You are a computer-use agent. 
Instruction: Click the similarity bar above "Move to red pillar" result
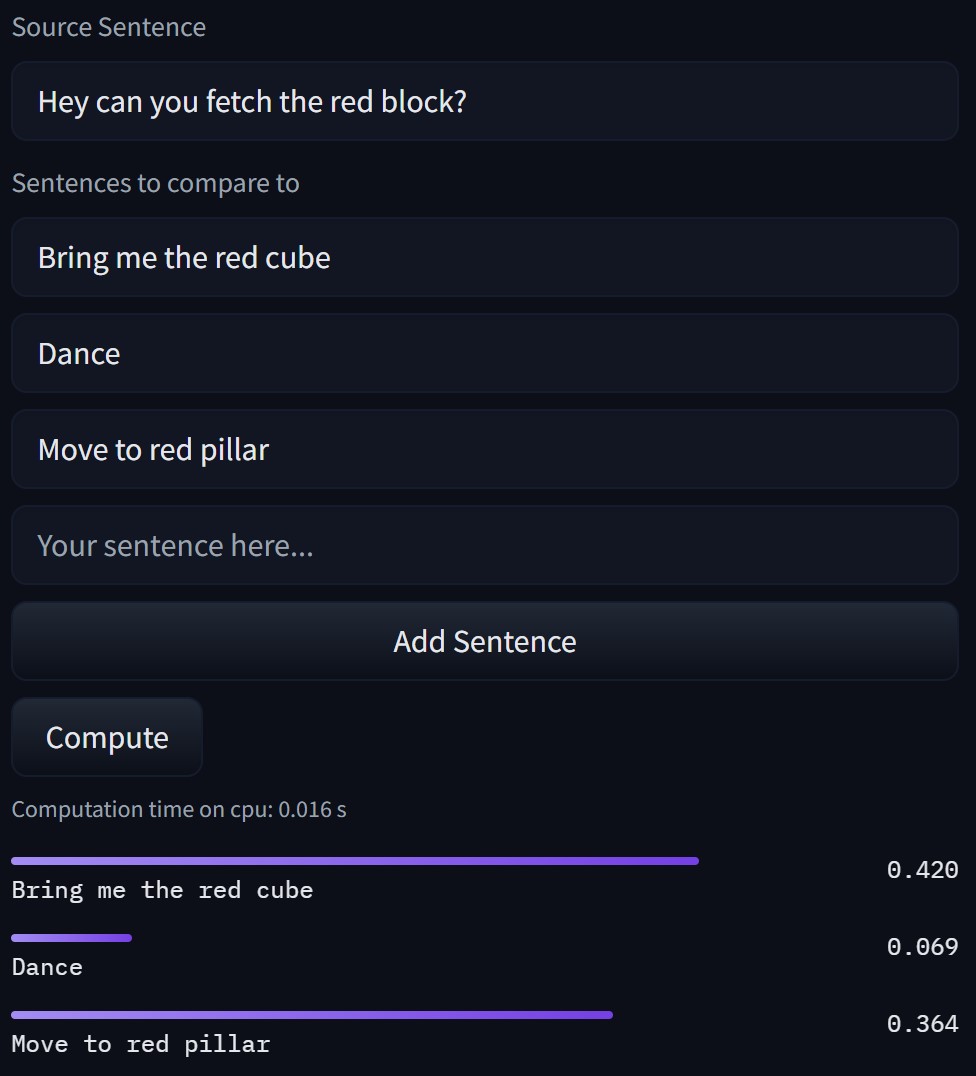coord(311,1015)
